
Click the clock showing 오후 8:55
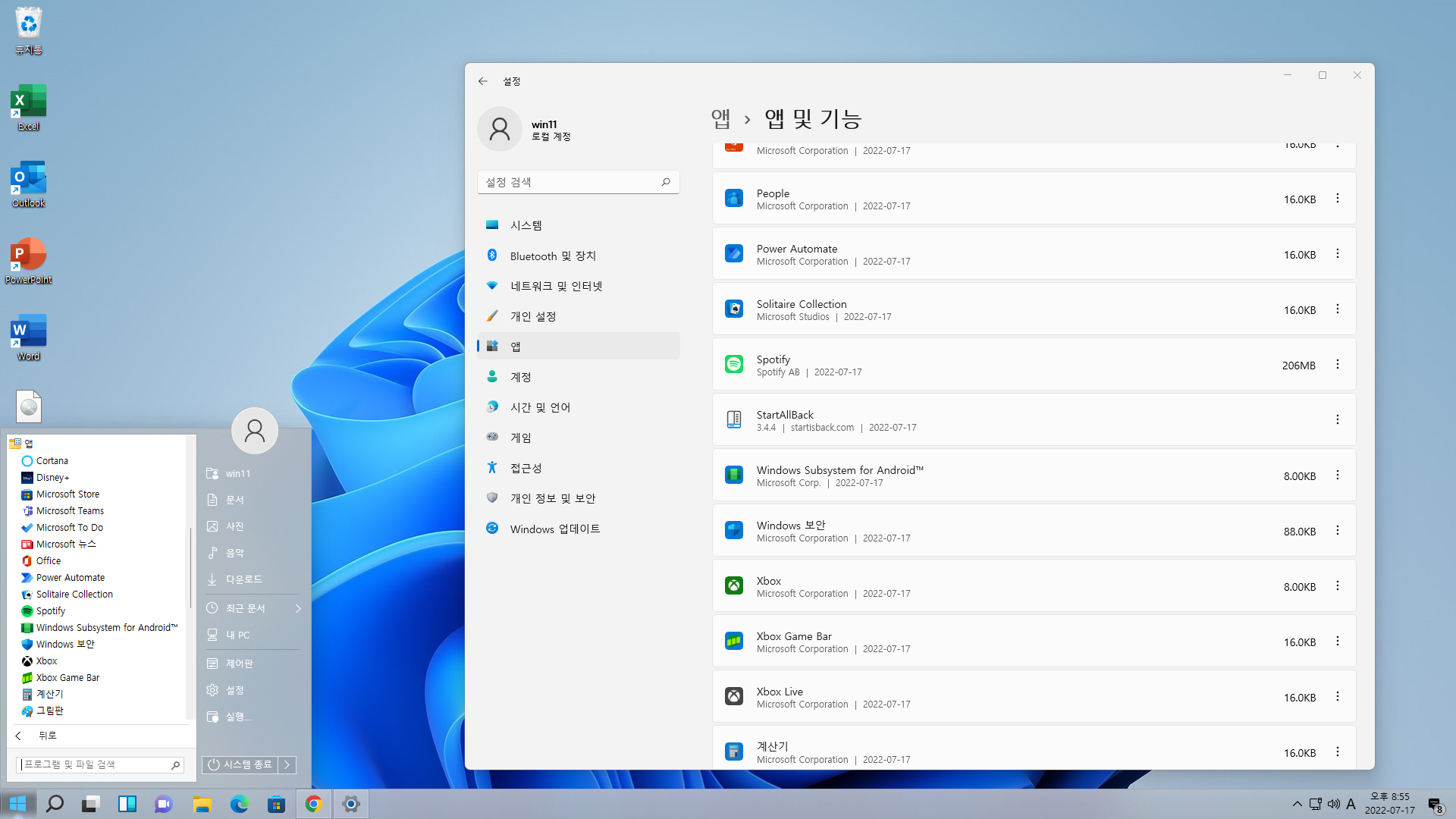tap(1389, 803)
